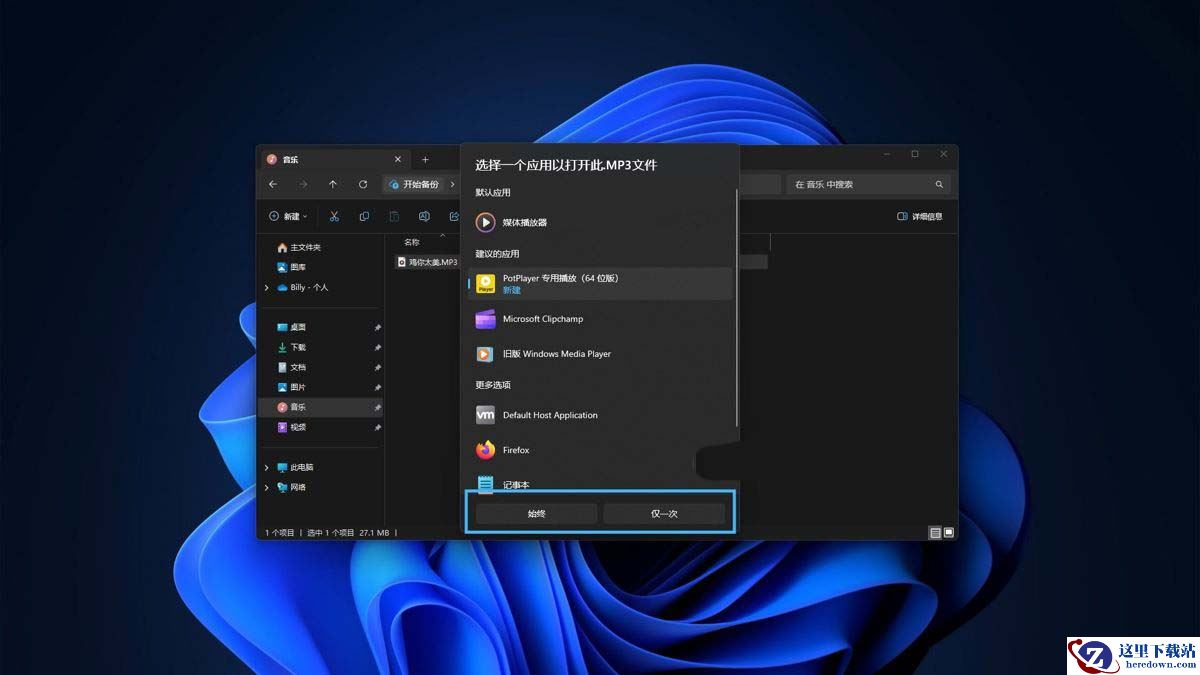Toggle the 详细信息 details pane

click(x=919, y=216)
